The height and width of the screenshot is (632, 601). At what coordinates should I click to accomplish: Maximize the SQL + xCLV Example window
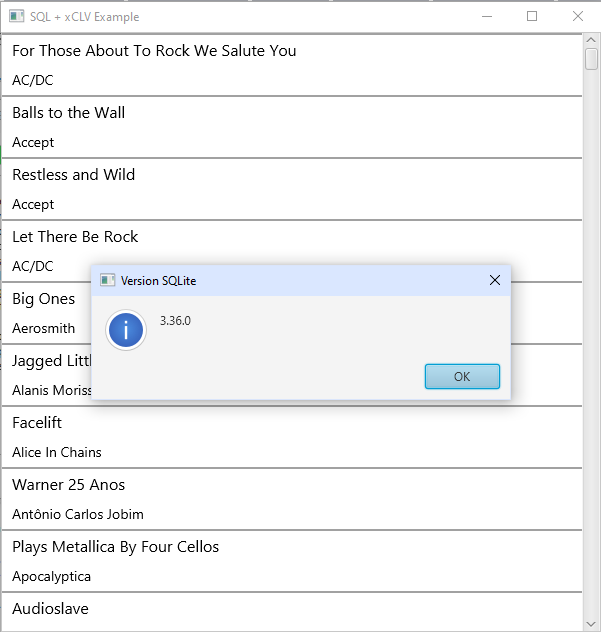[x=532, y=16]
